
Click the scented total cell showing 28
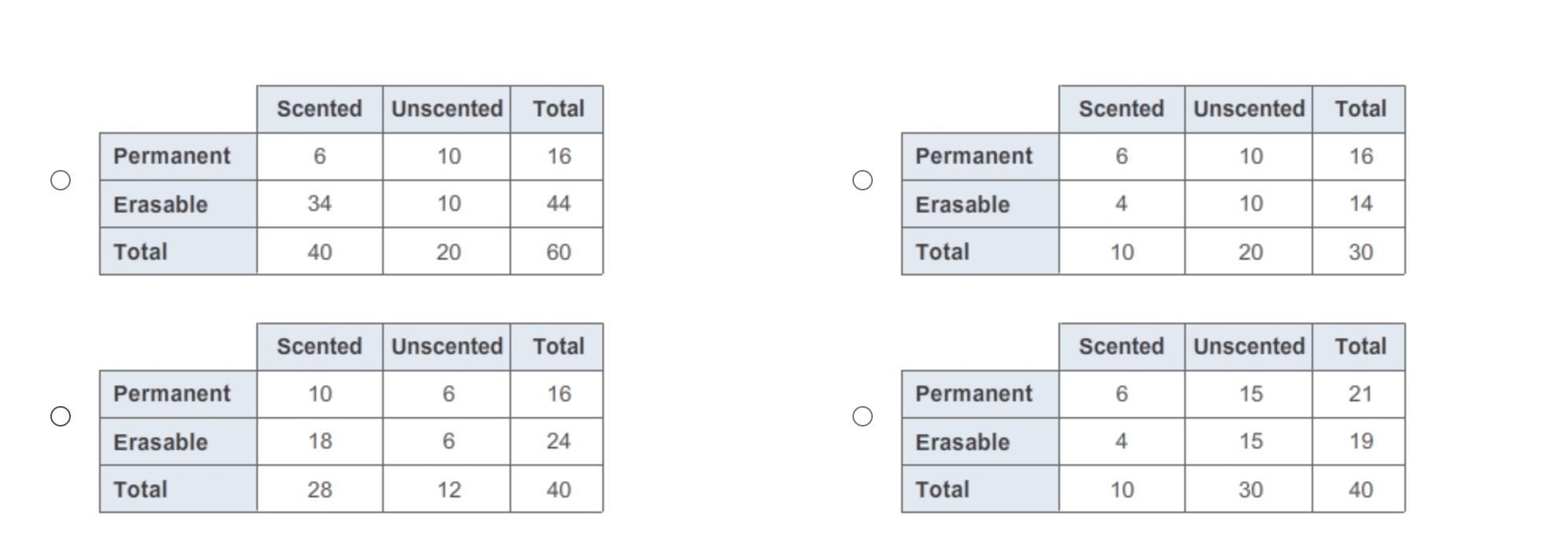[x=319, y=489]
